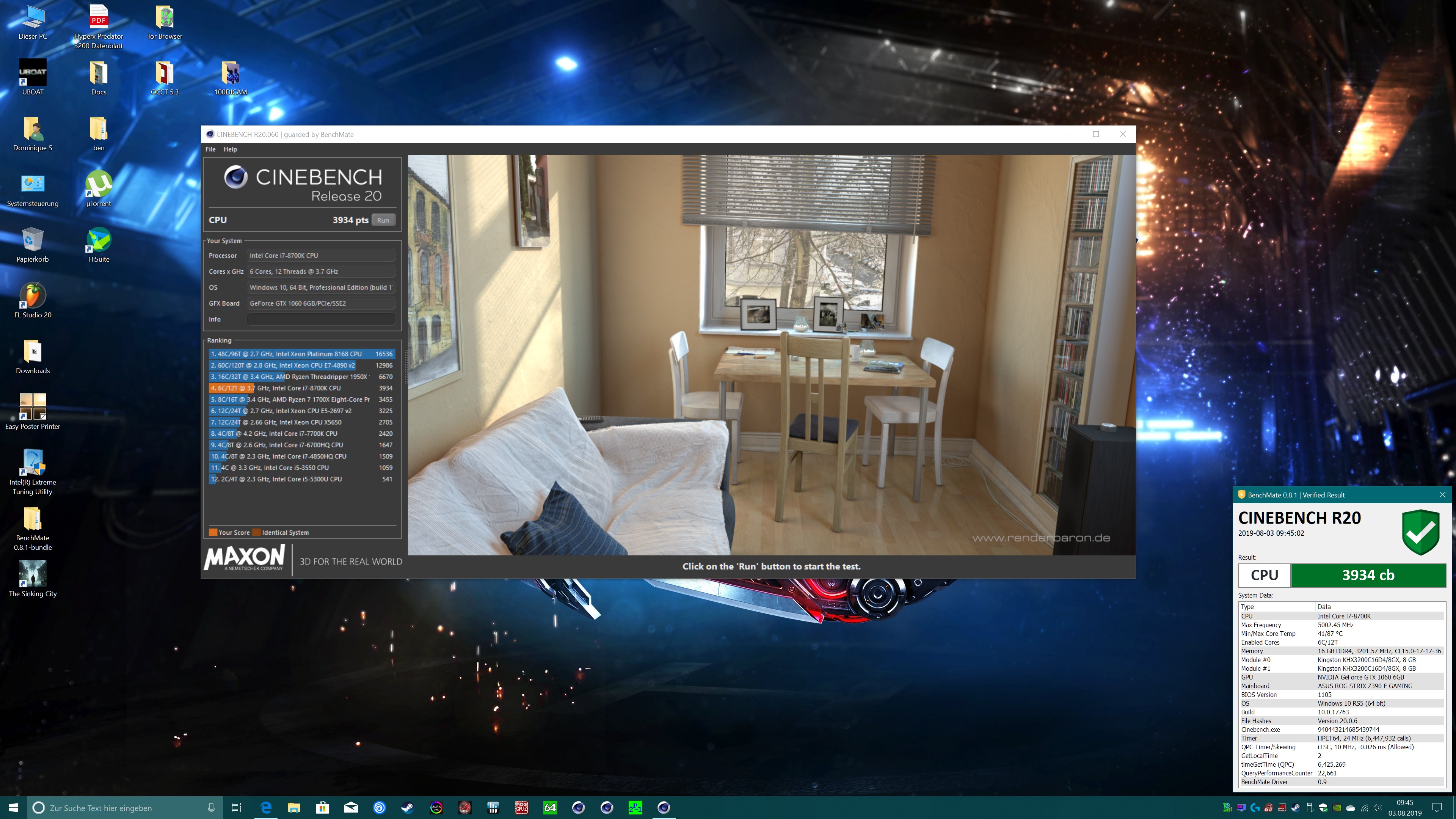Open Microsoft Store from the taskbar
This screenshot has height=819, width=1456.
(322, 808)
